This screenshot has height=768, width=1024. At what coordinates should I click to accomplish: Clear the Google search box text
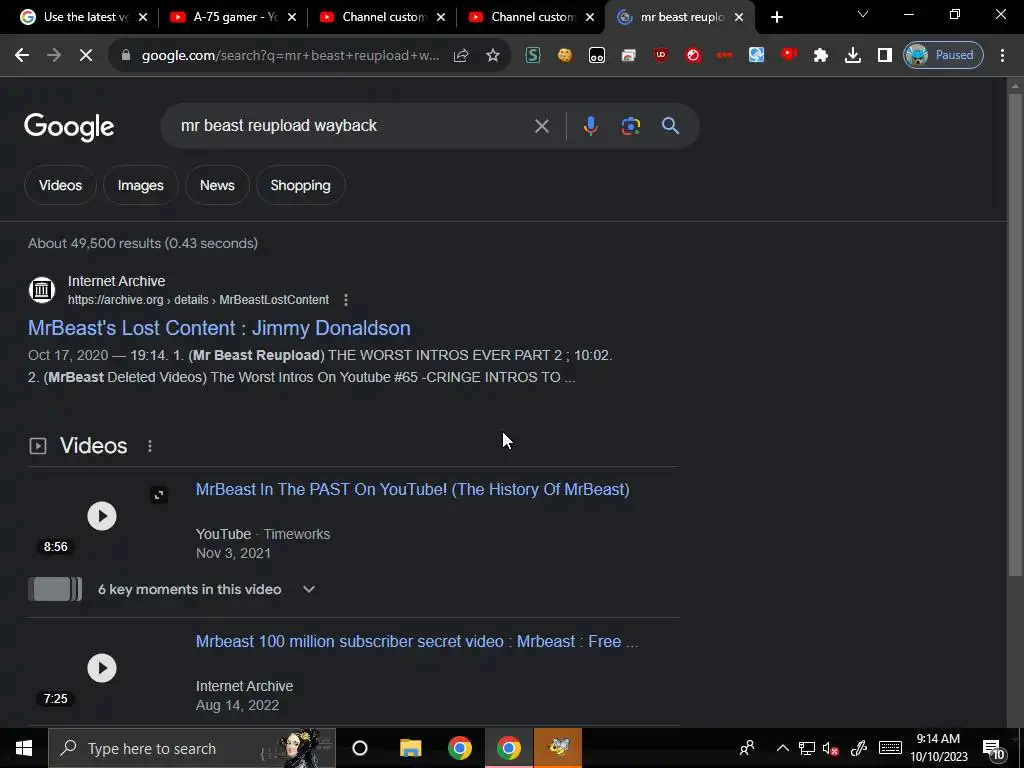[541, 126]
